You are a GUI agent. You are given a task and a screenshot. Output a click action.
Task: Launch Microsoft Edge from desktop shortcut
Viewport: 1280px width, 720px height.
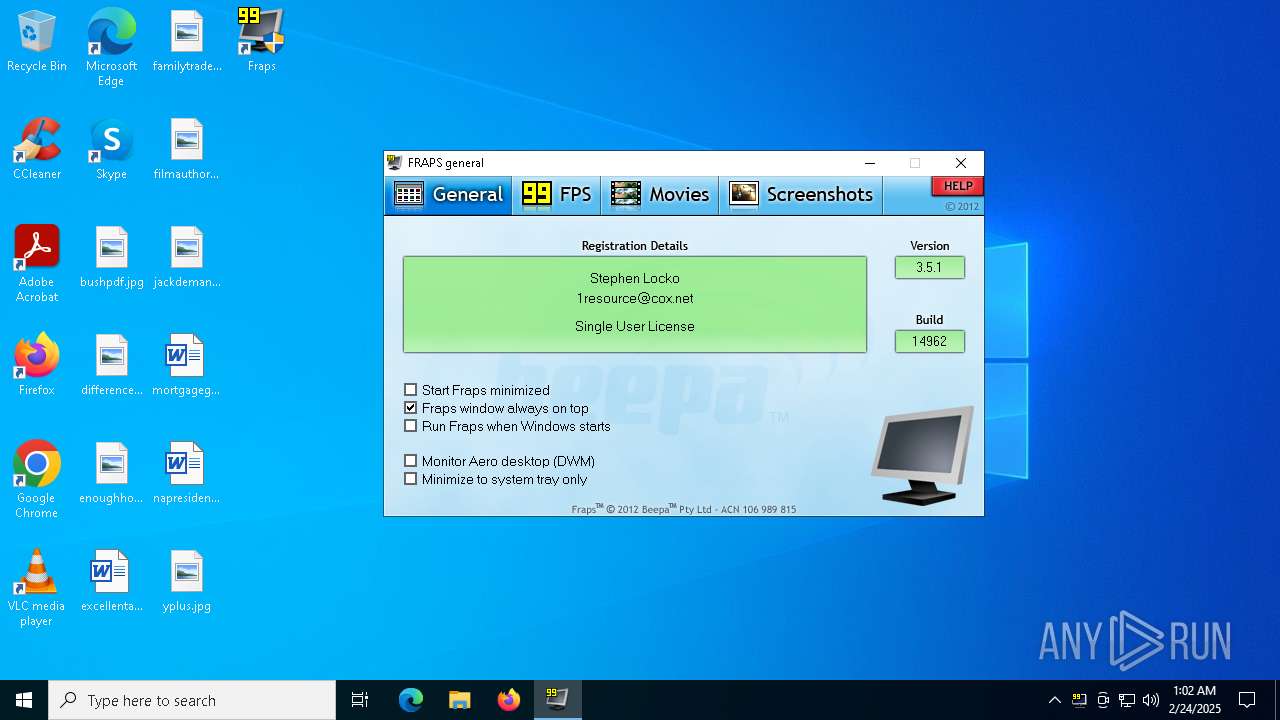[x=111, y=48]
